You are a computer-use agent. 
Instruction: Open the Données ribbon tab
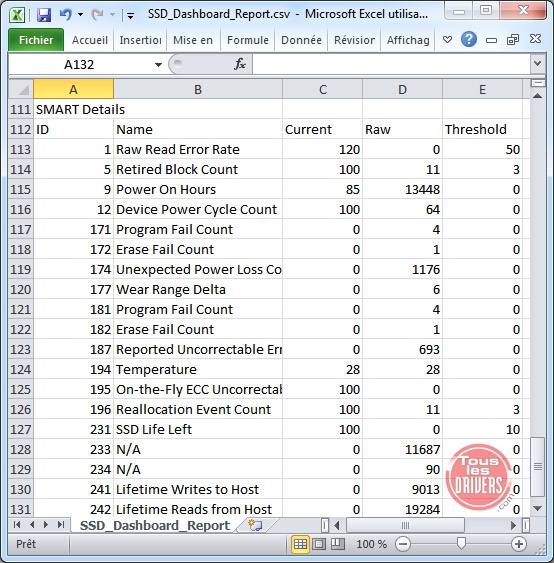point(301,40)
